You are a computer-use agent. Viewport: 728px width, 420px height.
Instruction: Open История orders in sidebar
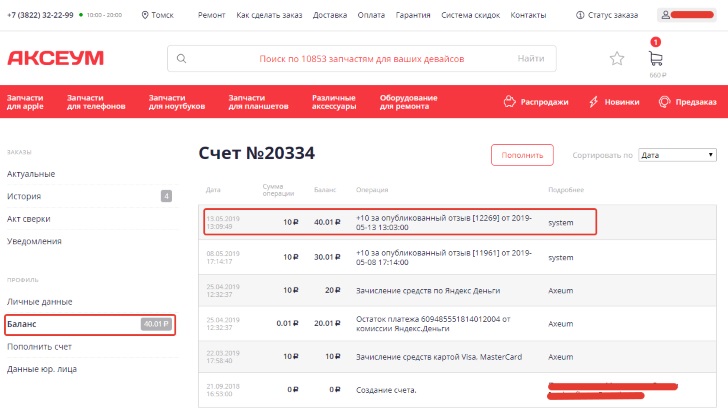[x=24, y=196]
